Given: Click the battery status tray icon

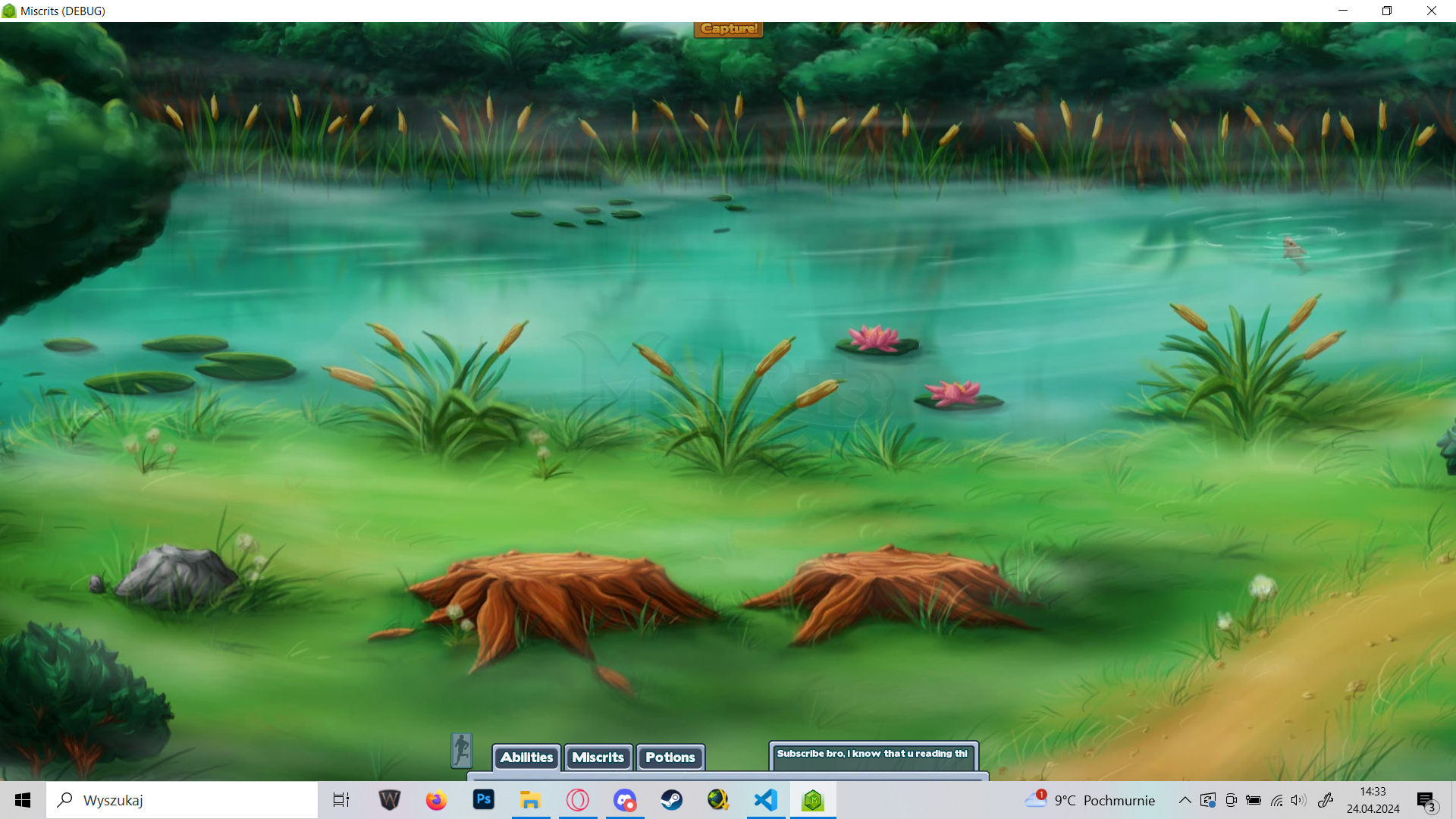Looking at the screenshot, I should coord(1254,800).
